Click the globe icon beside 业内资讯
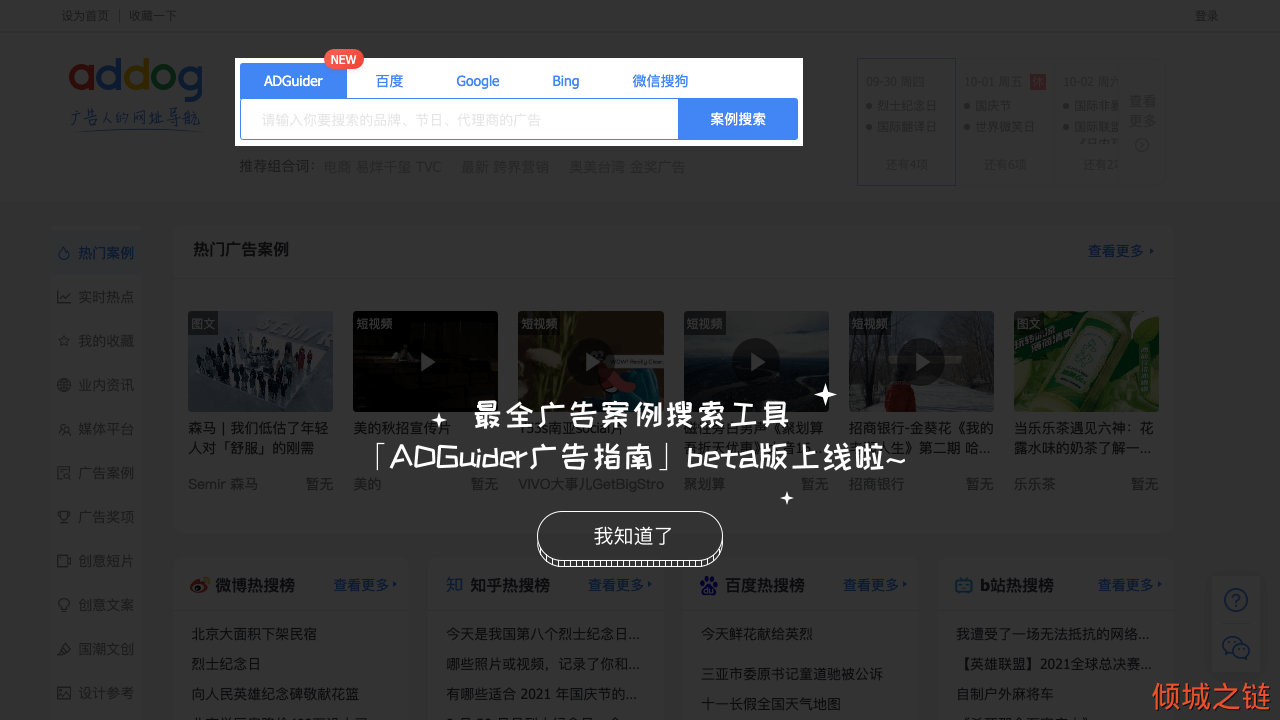This screenshot has width=1280, height=720. point(64,385)
